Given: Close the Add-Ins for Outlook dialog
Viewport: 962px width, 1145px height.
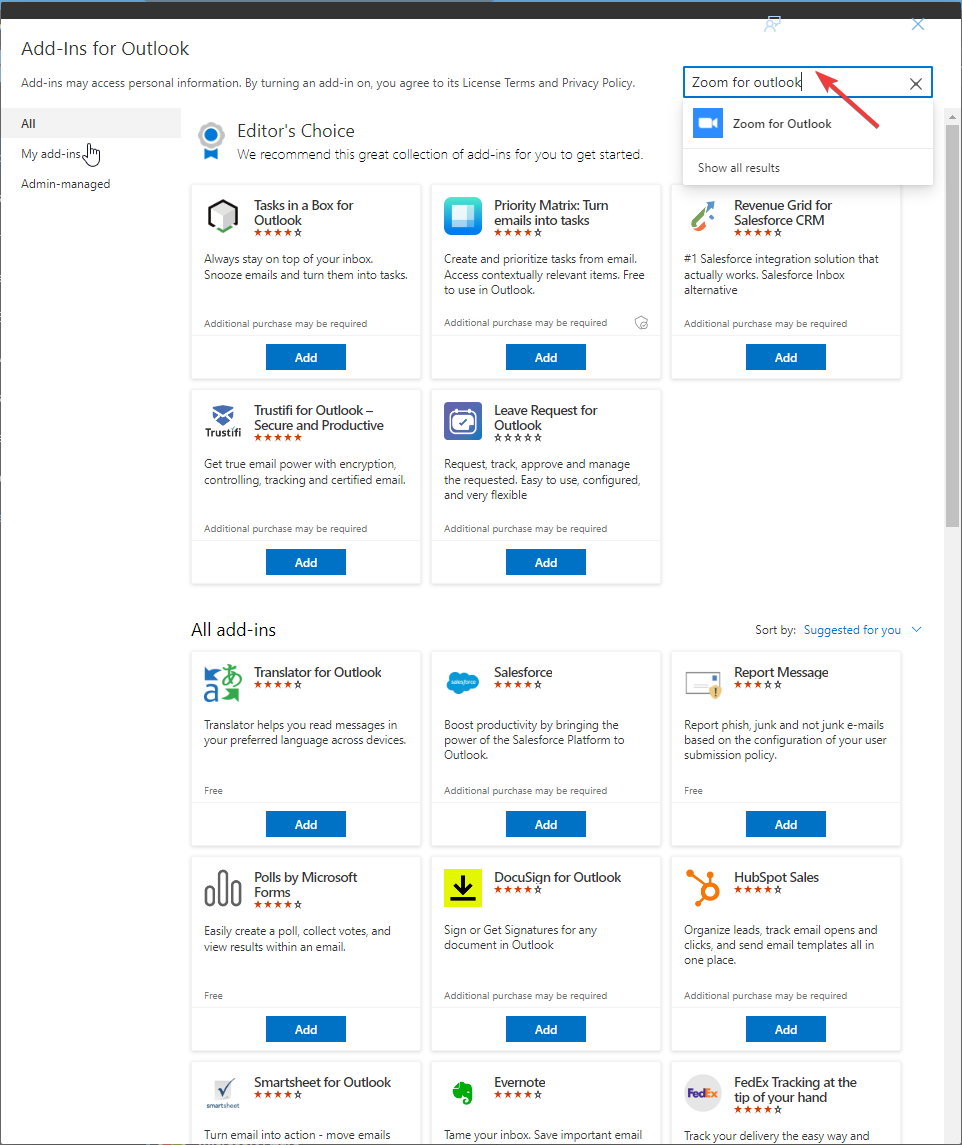Looking at the screenshot, I should [917, 25].
